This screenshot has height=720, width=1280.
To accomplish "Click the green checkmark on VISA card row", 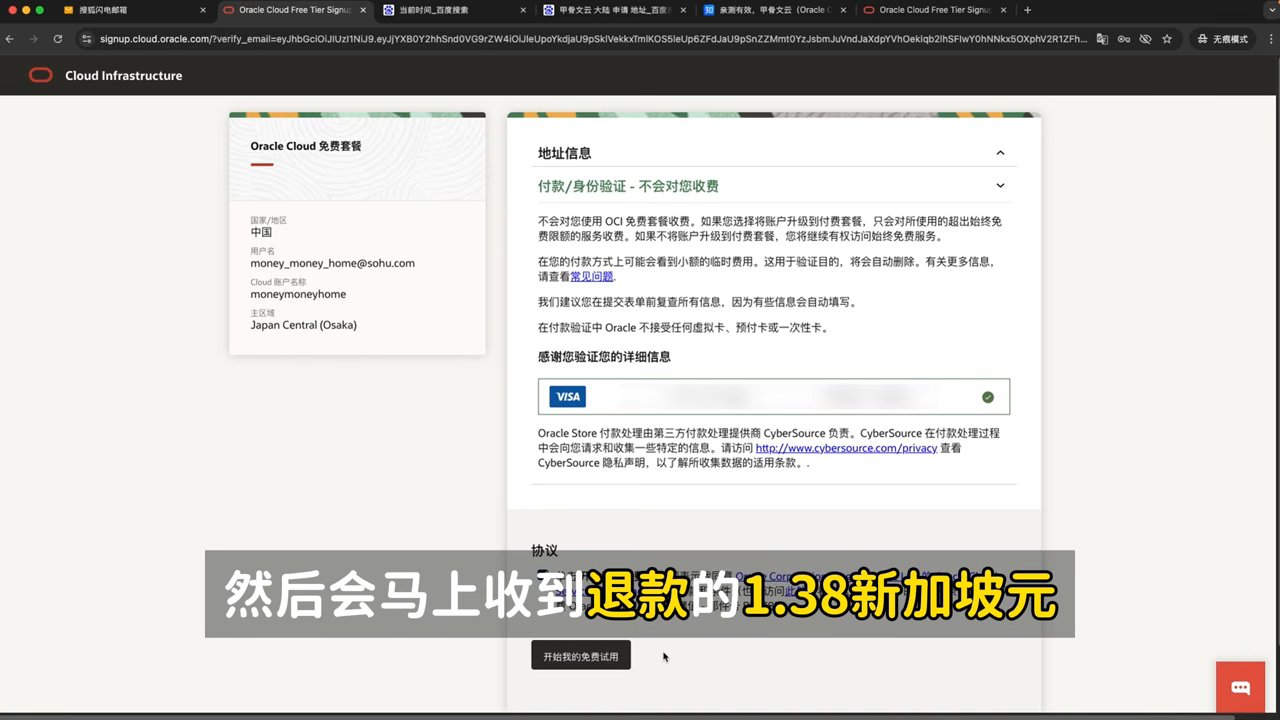I will 988,397.
